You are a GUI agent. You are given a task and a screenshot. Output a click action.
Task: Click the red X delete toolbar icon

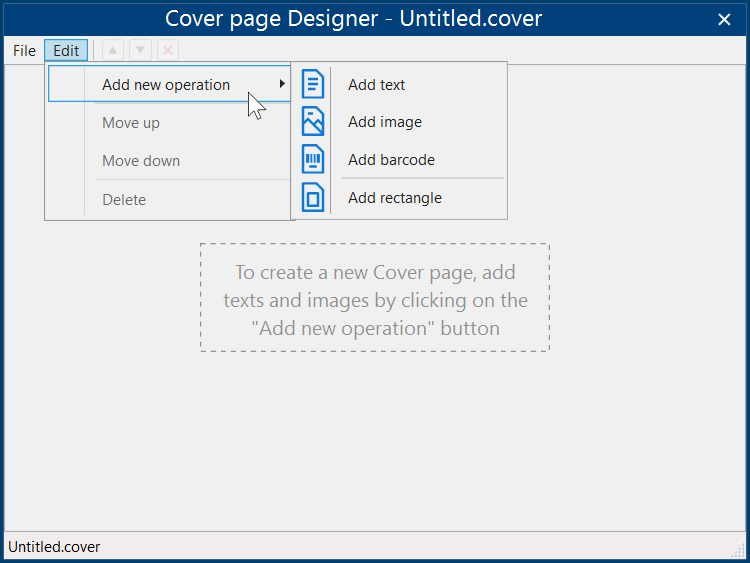coord(167,50)
